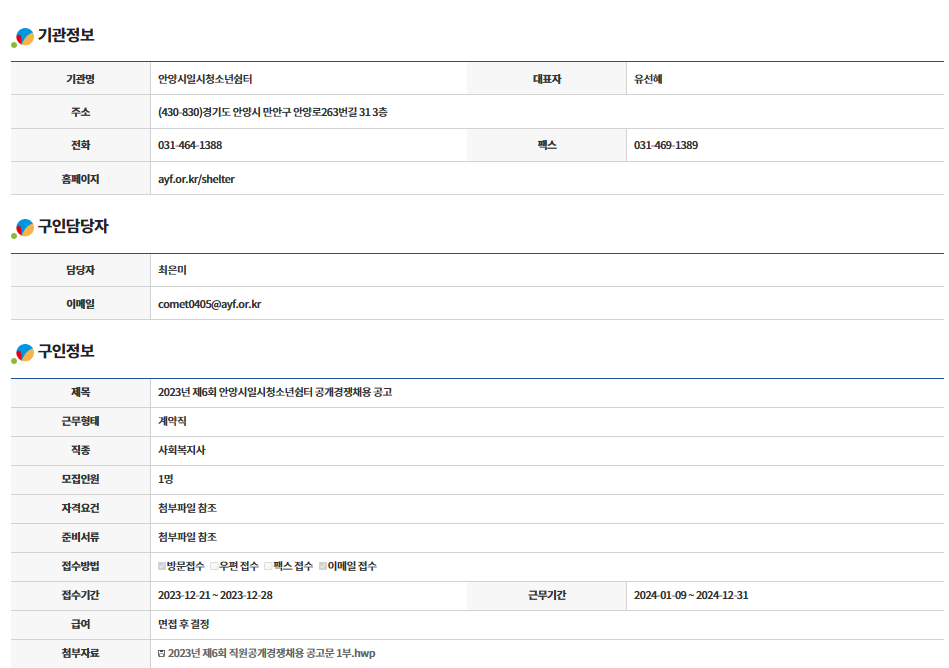Click the contact person name 최은미
This screenshot has width=949, height=668.
coord(173,270)
